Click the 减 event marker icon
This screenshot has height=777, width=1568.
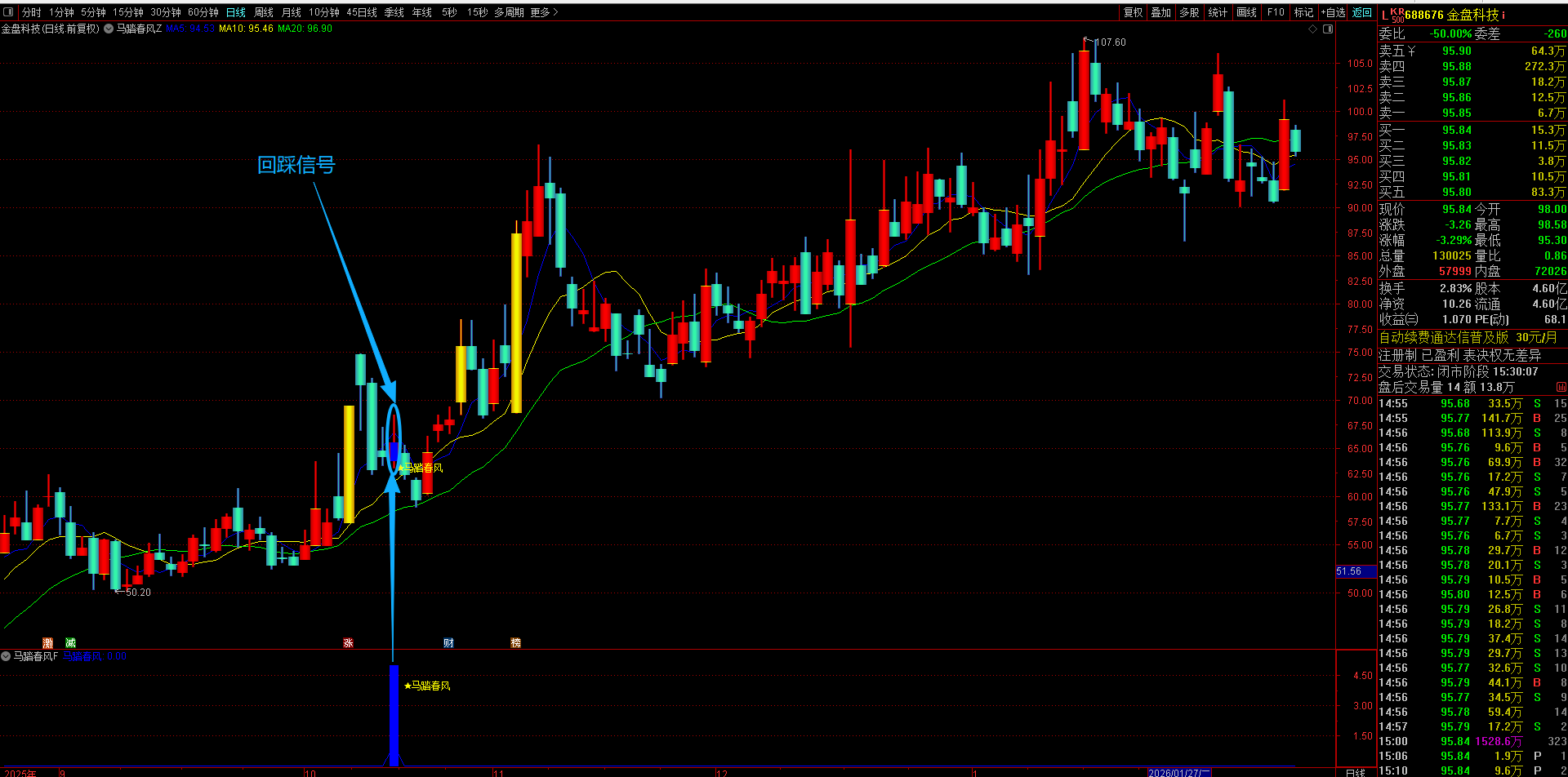(70, 643)
